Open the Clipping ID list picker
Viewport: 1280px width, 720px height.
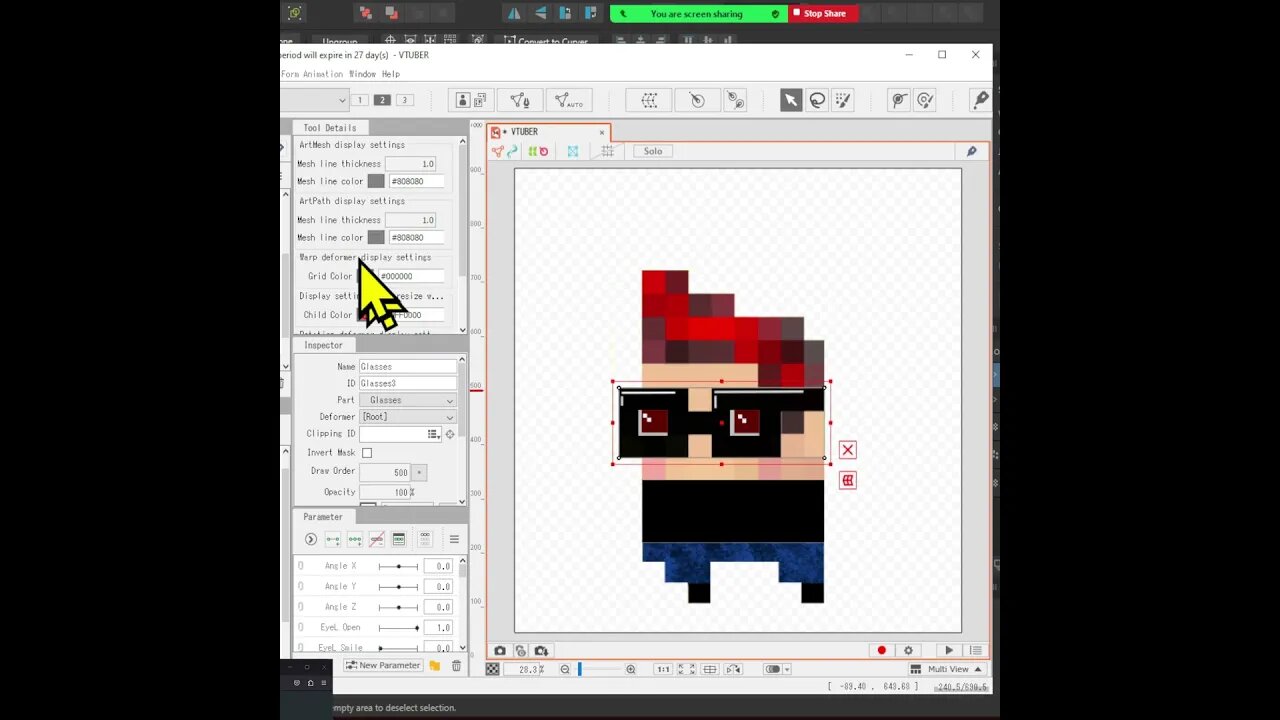click(x=433, y=434)
